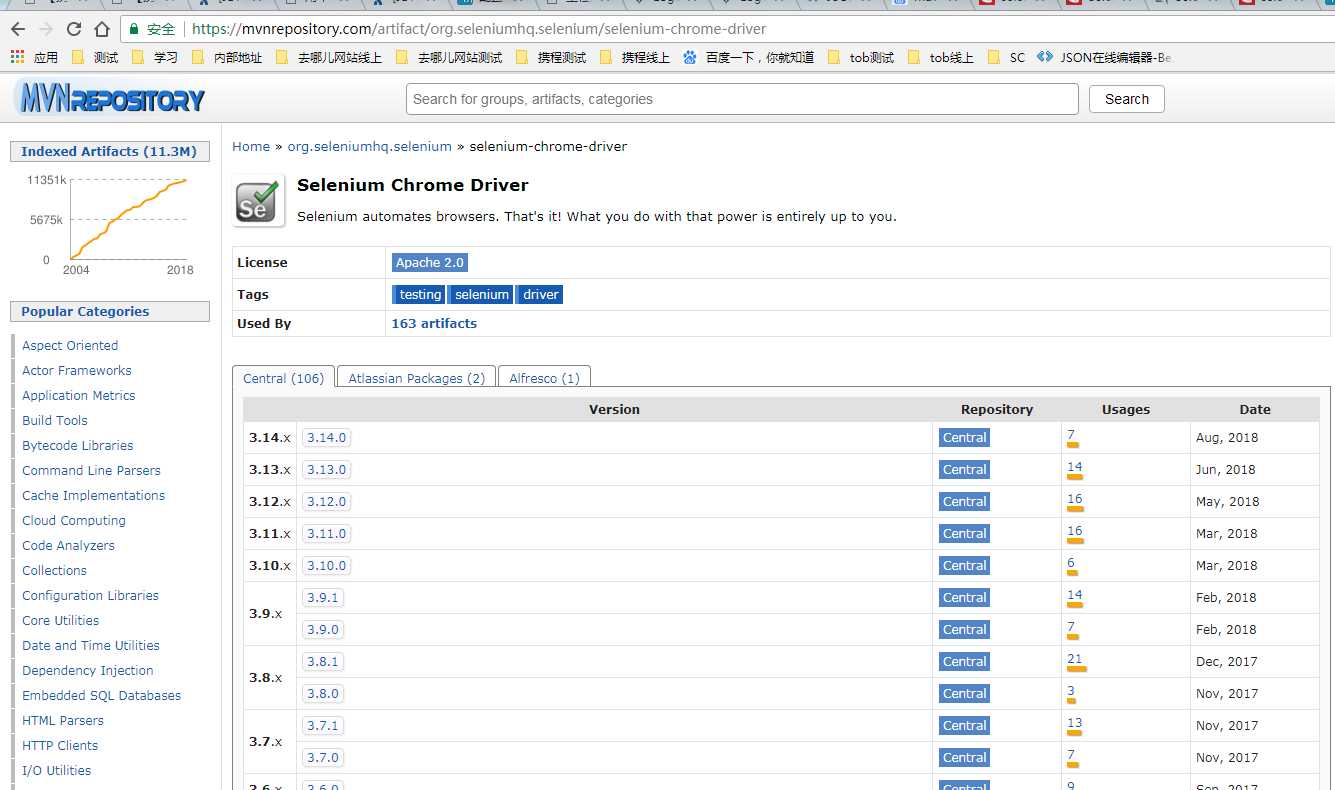Screen dimensions: 1335x790
Task: Open version 3.10.0
Action: coord(327,565)
